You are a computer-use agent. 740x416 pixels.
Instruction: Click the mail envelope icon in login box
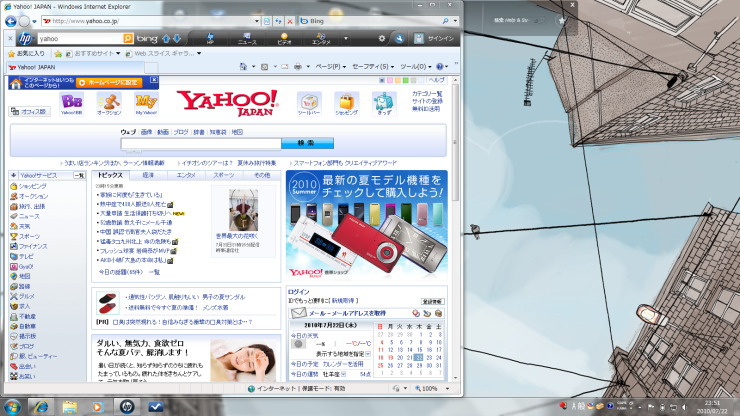pos(298,313)
